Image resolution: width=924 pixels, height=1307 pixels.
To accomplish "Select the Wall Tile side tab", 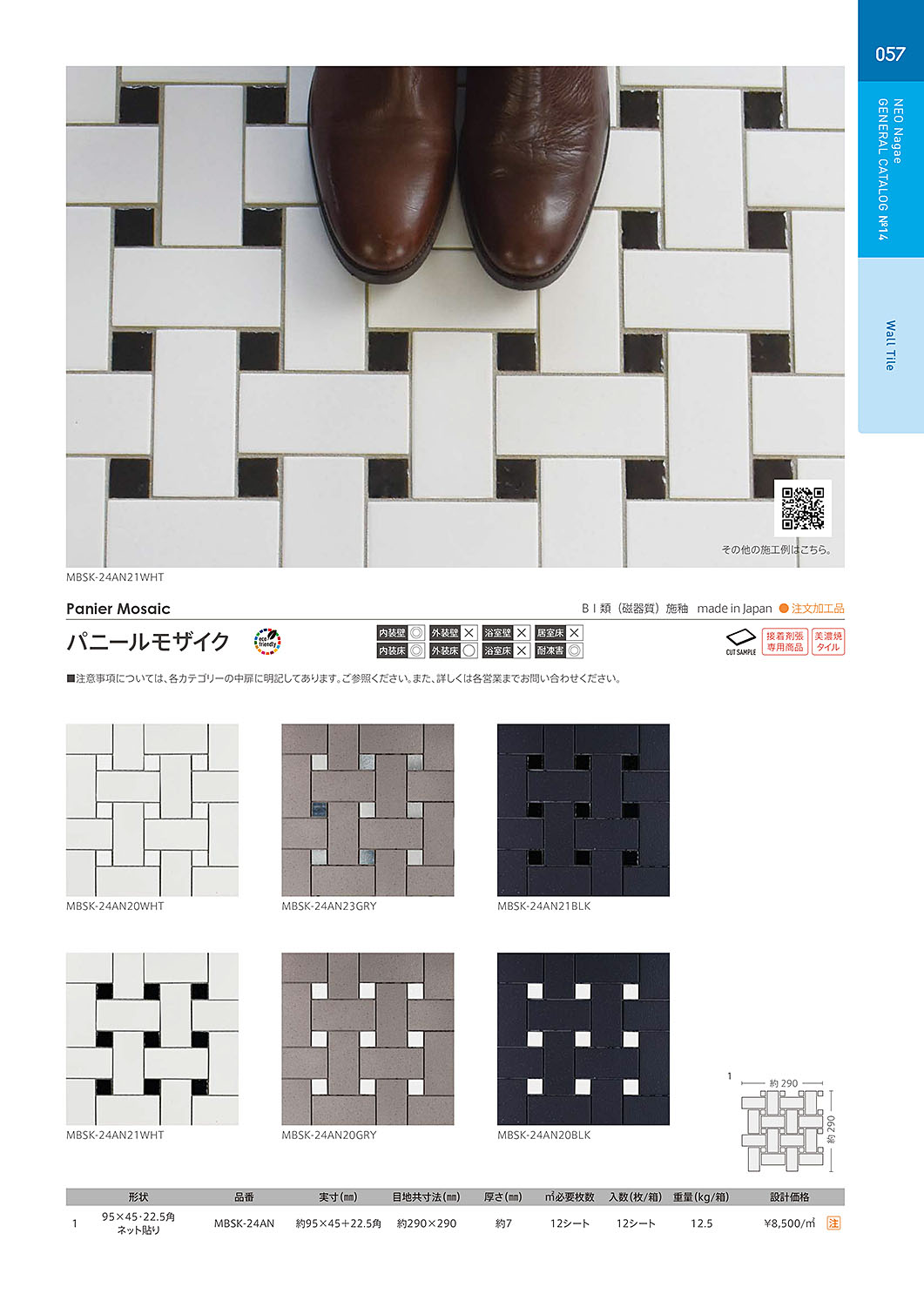I will pyautogui.click(x=891, y=346).
